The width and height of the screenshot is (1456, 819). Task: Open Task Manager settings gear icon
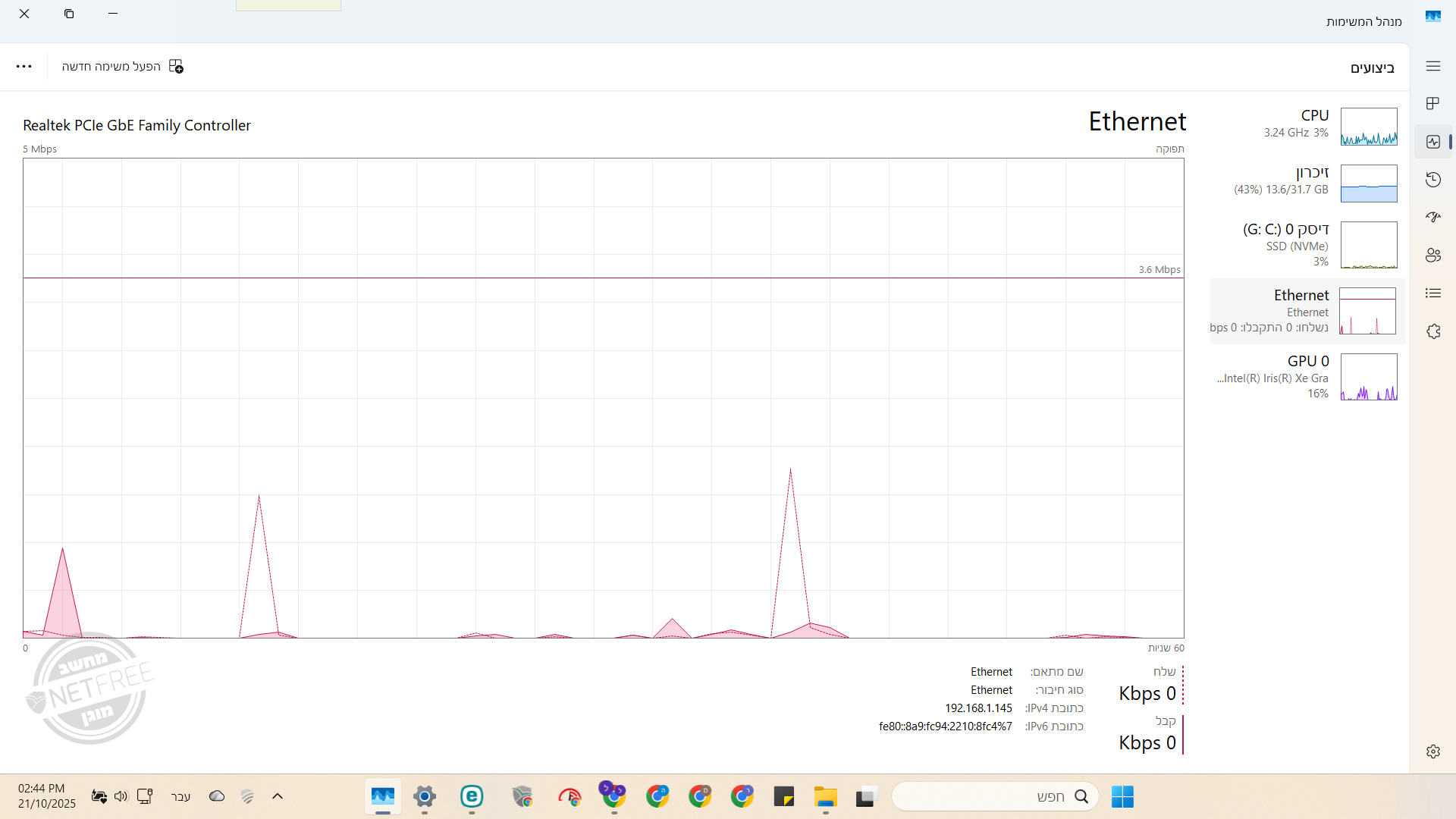click(1432, 752)
